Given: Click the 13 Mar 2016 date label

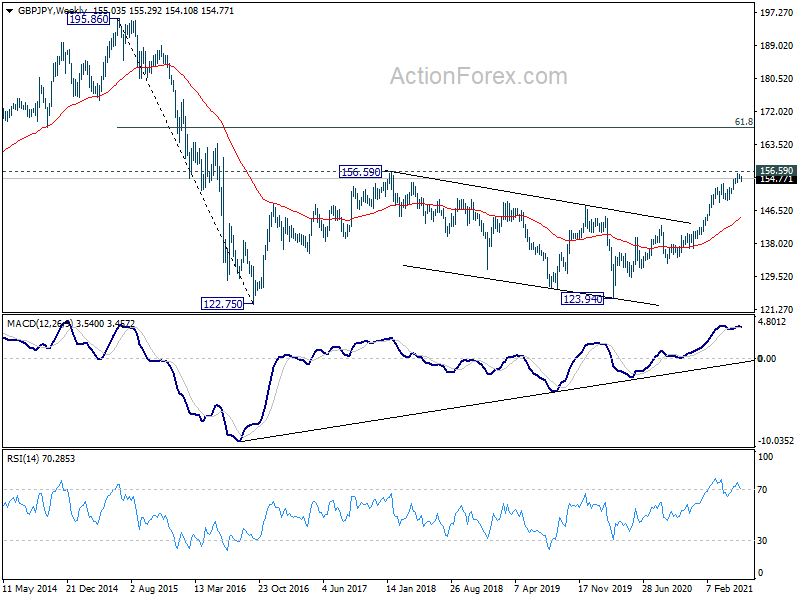Looking at the screenshot, I should [x=220, y=588].
